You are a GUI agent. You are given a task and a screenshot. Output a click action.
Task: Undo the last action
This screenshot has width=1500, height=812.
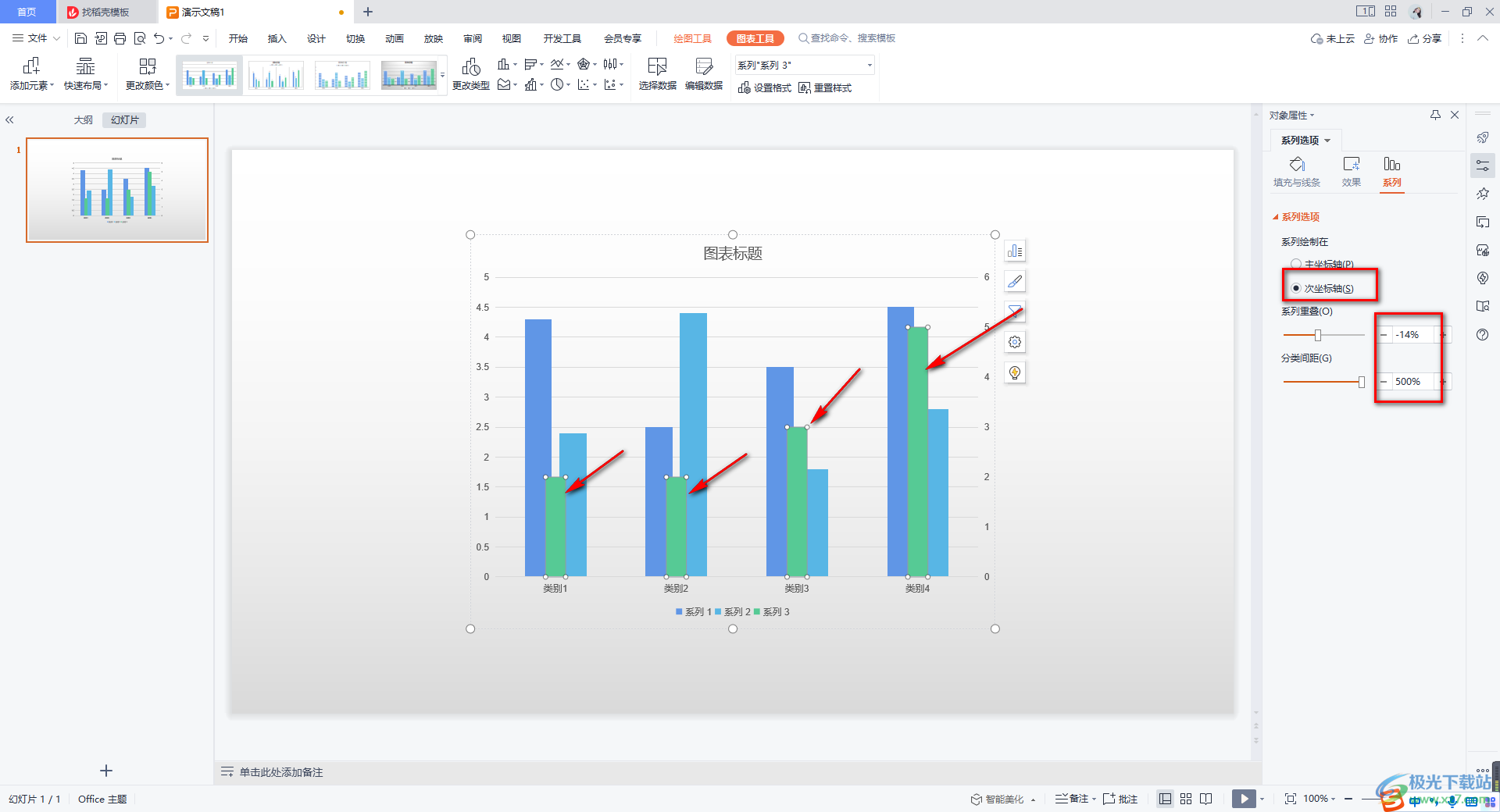[x=159, y=38]
